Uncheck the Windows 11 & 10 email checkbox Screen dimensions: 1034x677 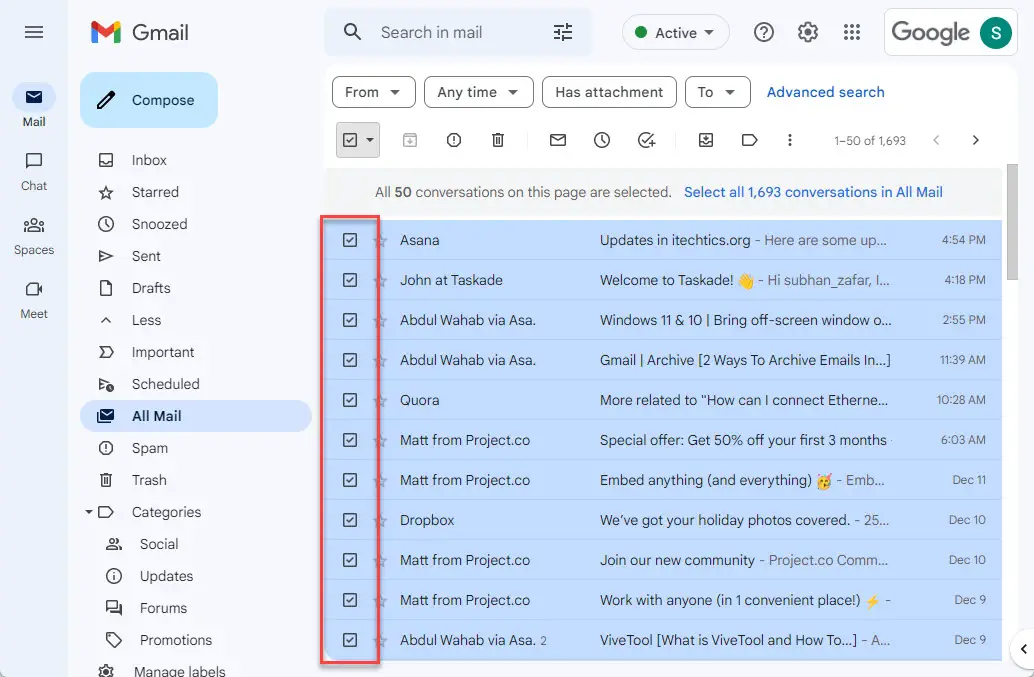click(350, 320)
